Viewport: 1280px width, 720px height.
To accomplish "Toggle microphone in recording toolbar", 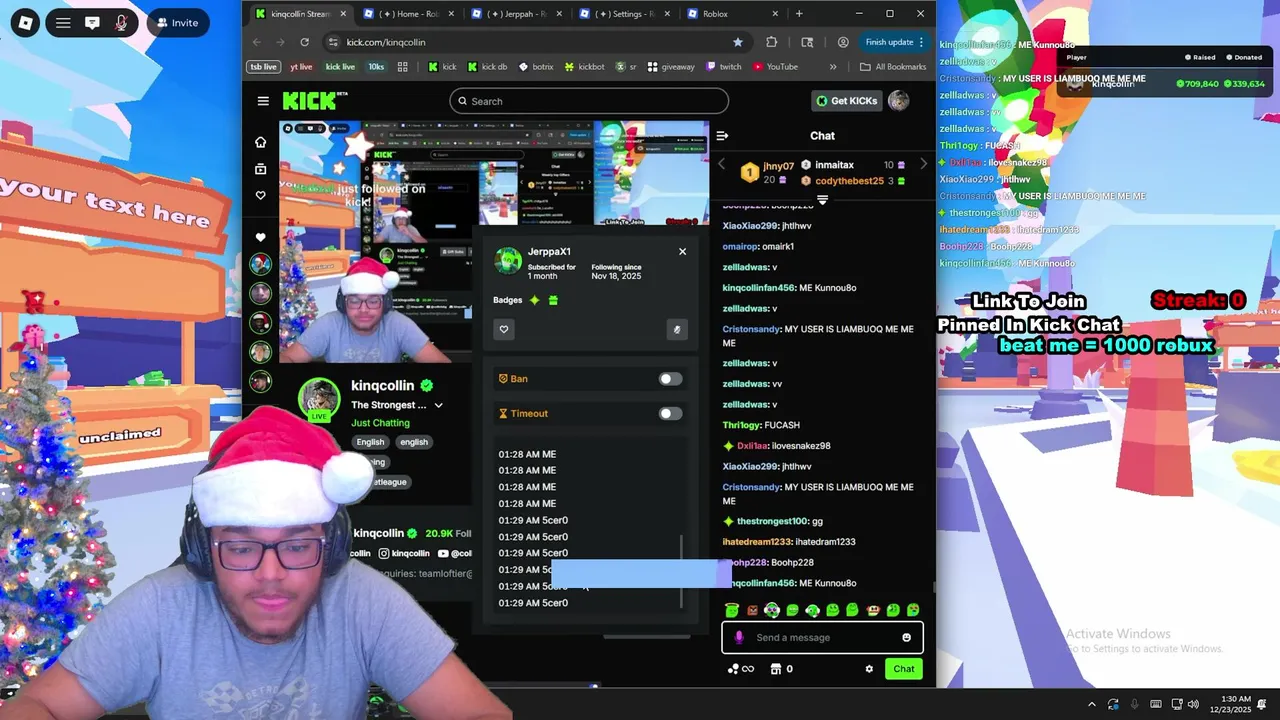I will tap(121, 22).
